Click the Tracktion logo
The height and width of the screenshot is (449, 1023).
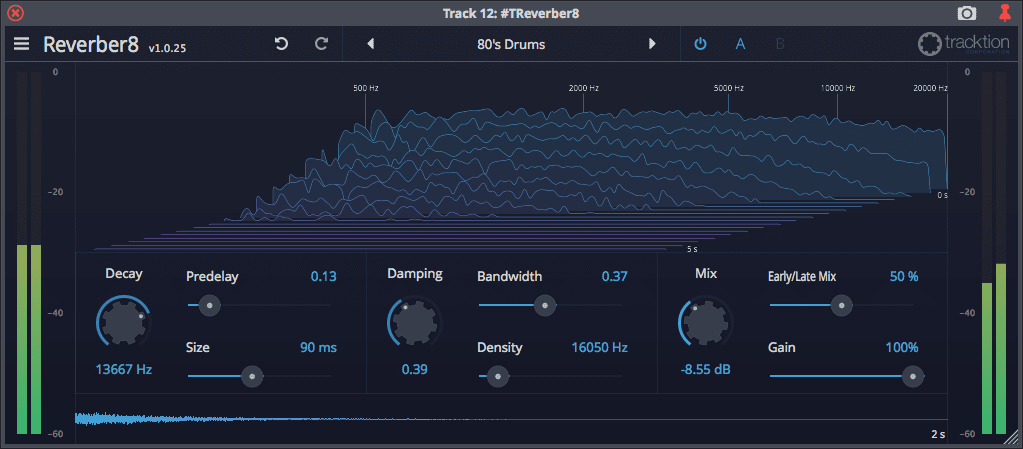point(964,45)
